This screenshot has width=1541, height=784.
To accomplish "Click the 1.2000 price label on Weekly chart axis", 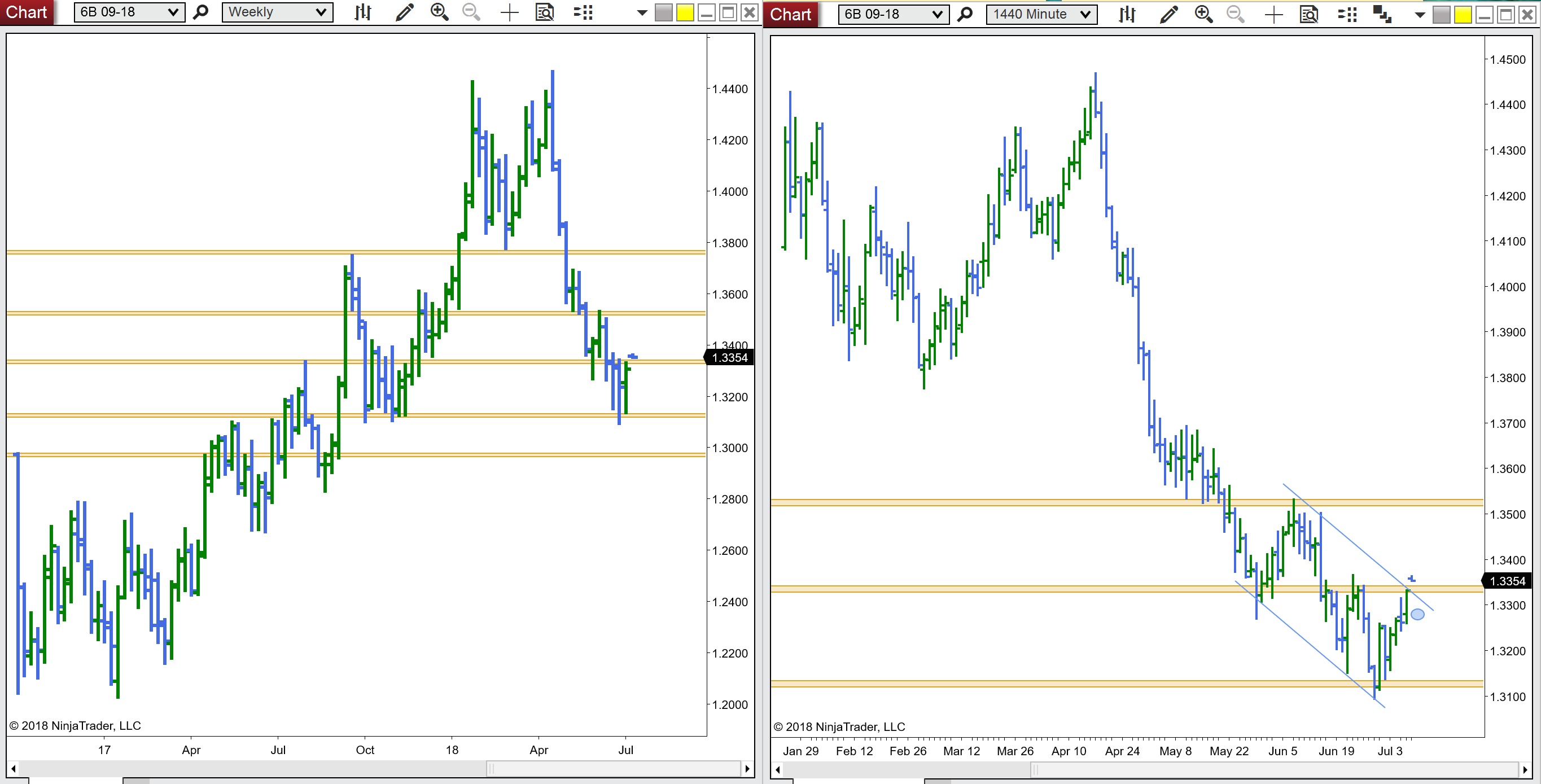I will (x=730, y=704).
